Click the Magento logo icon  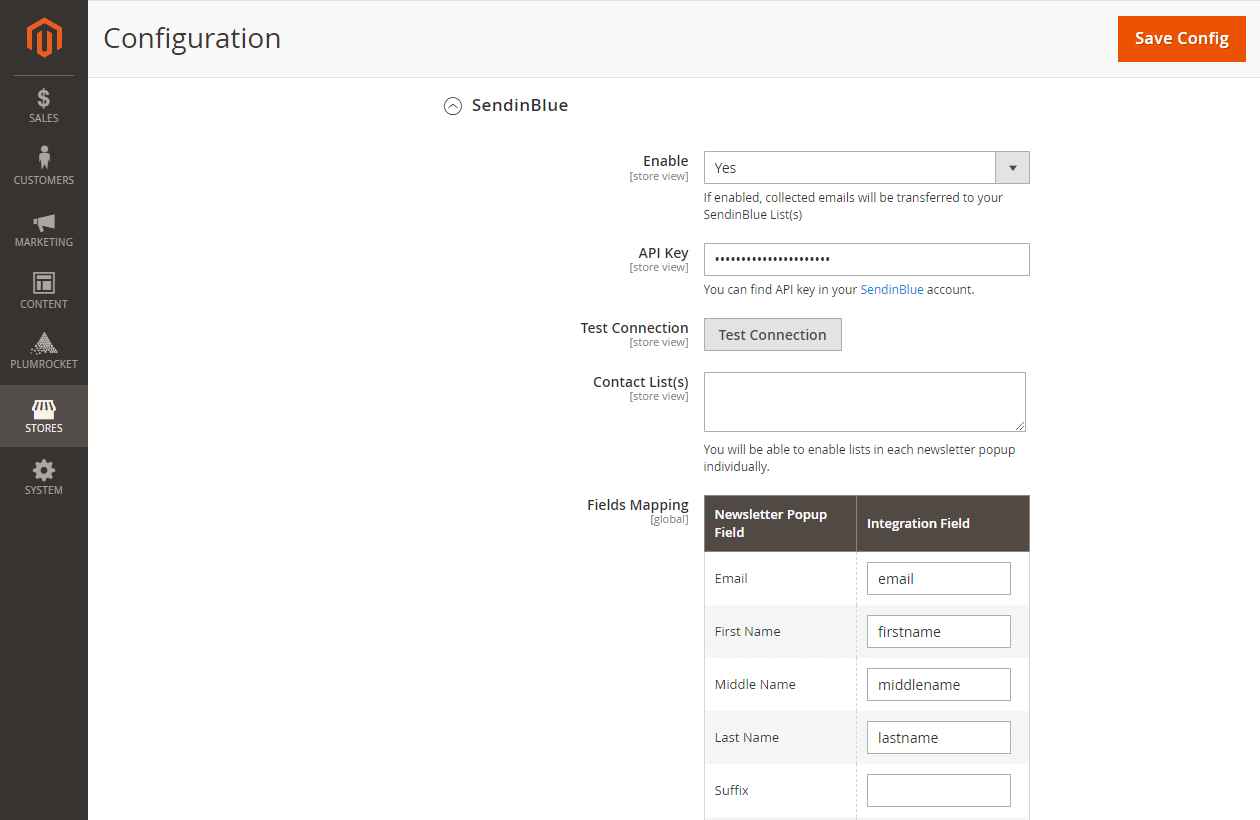tap(44, 38)
